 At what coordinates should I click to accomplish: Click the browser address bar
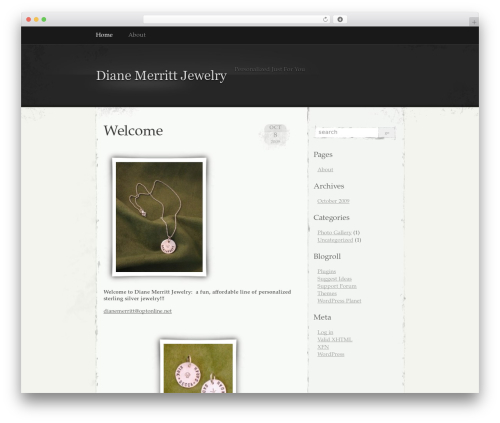[x=236, y=20]
